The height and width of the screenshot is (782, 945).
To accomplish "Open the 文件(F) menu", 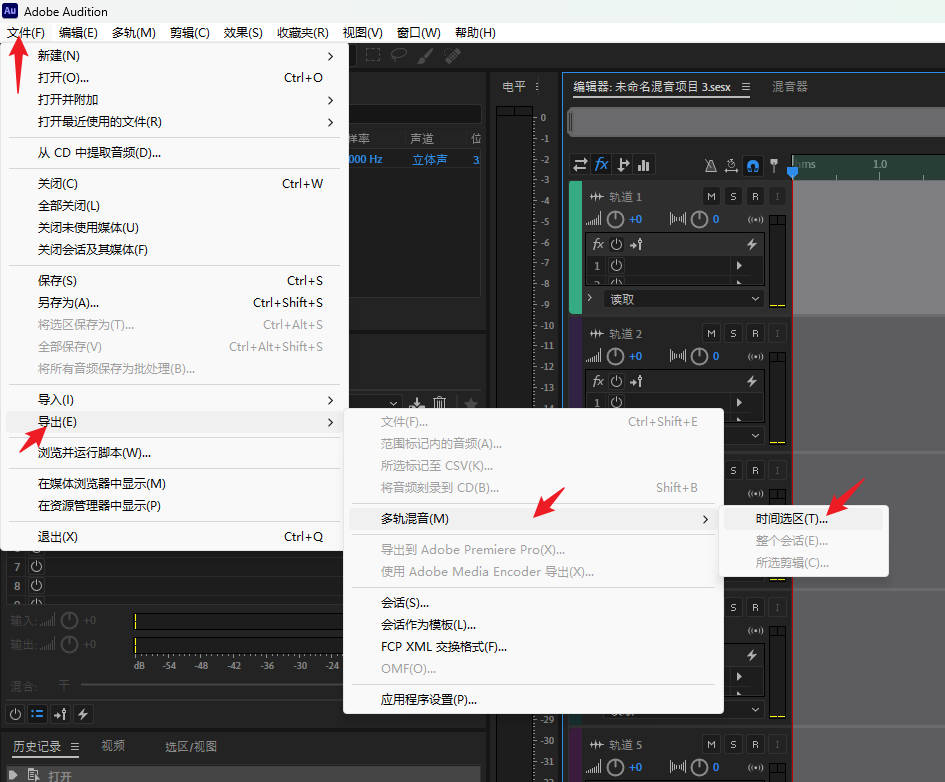I will click(26, 33).
